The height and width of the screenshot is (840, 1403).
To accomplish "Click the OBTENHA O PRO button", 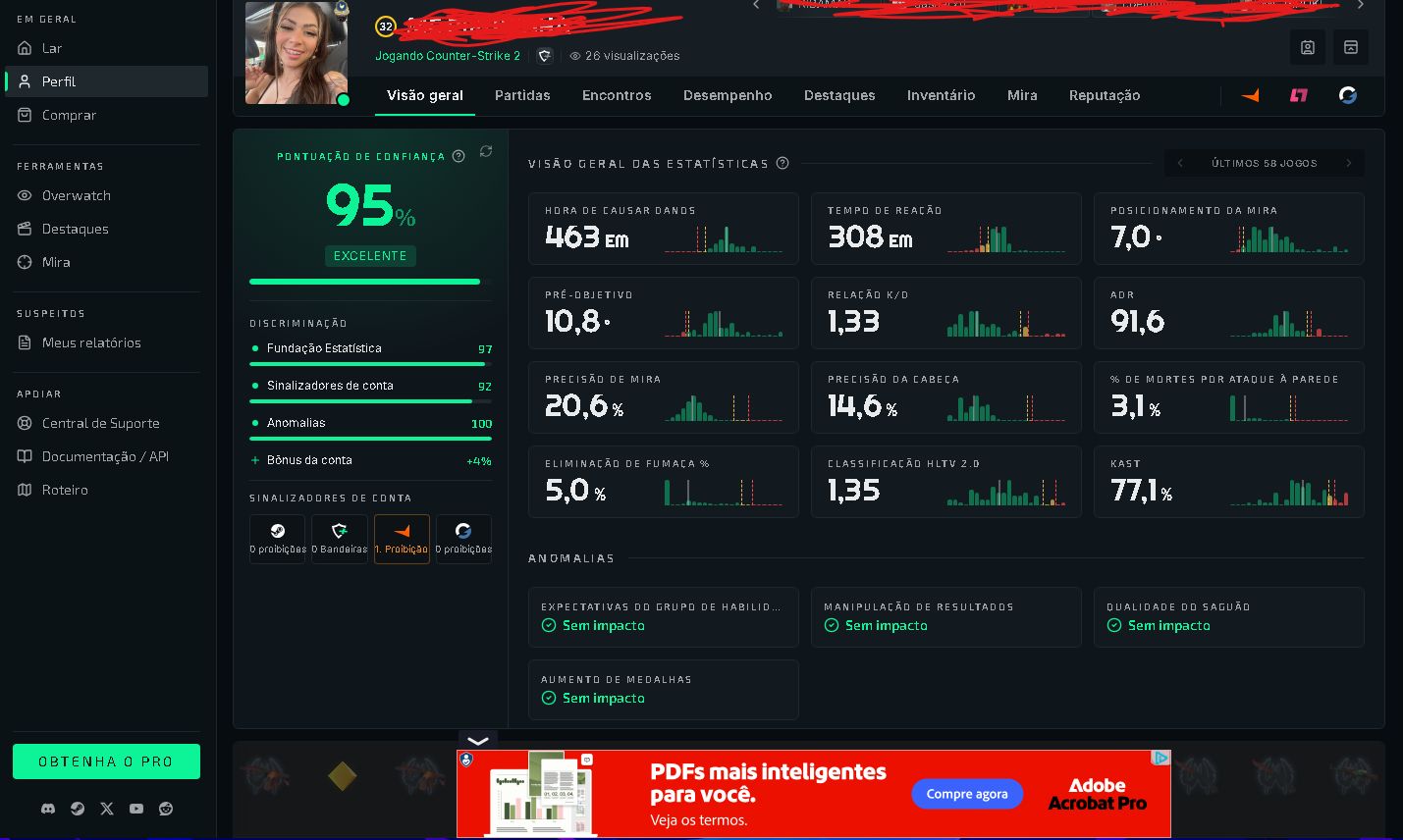I will point(106,761).
